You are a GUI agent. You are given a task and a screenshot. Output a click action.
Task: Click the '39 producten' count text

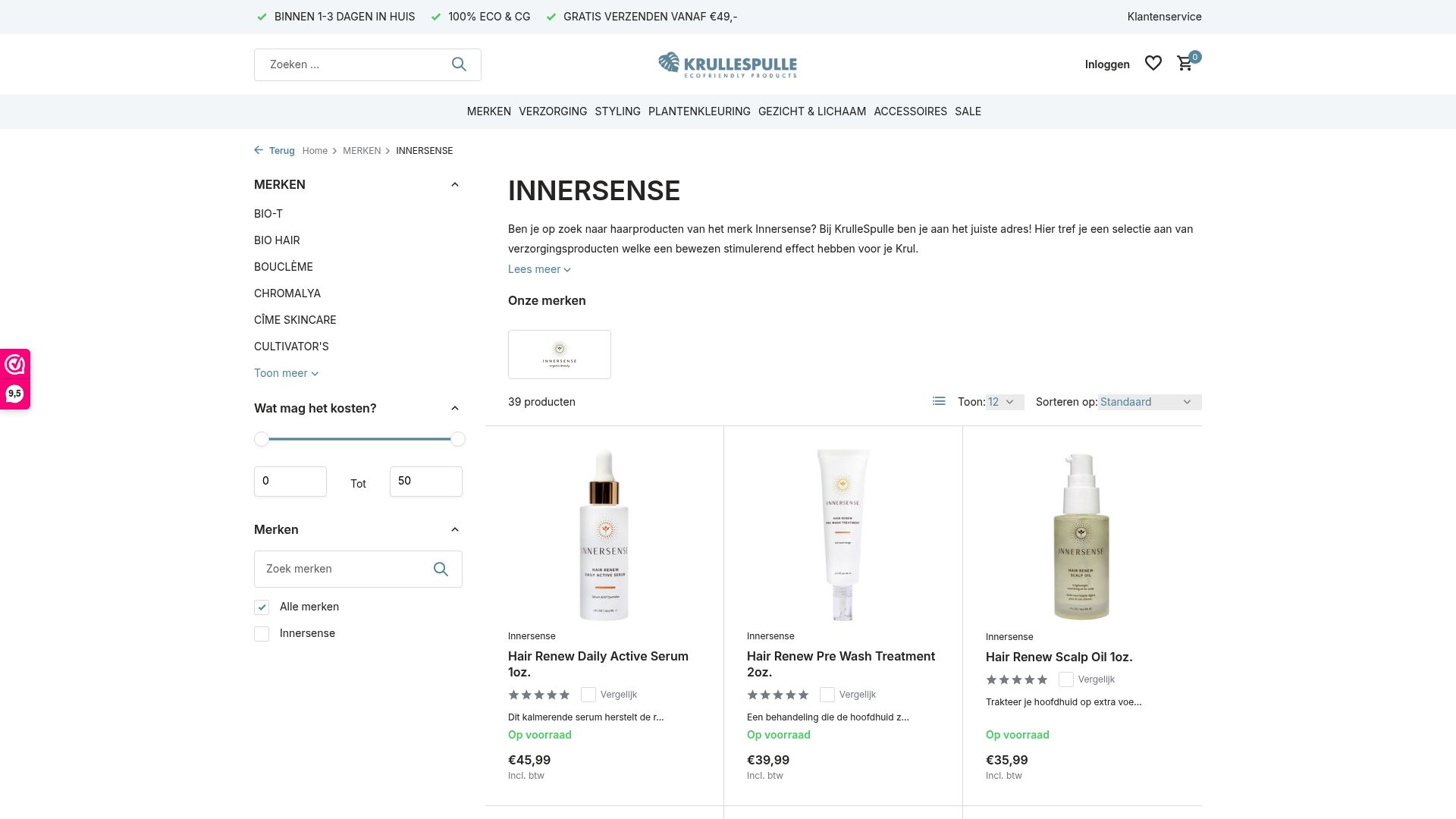[541, 402]
